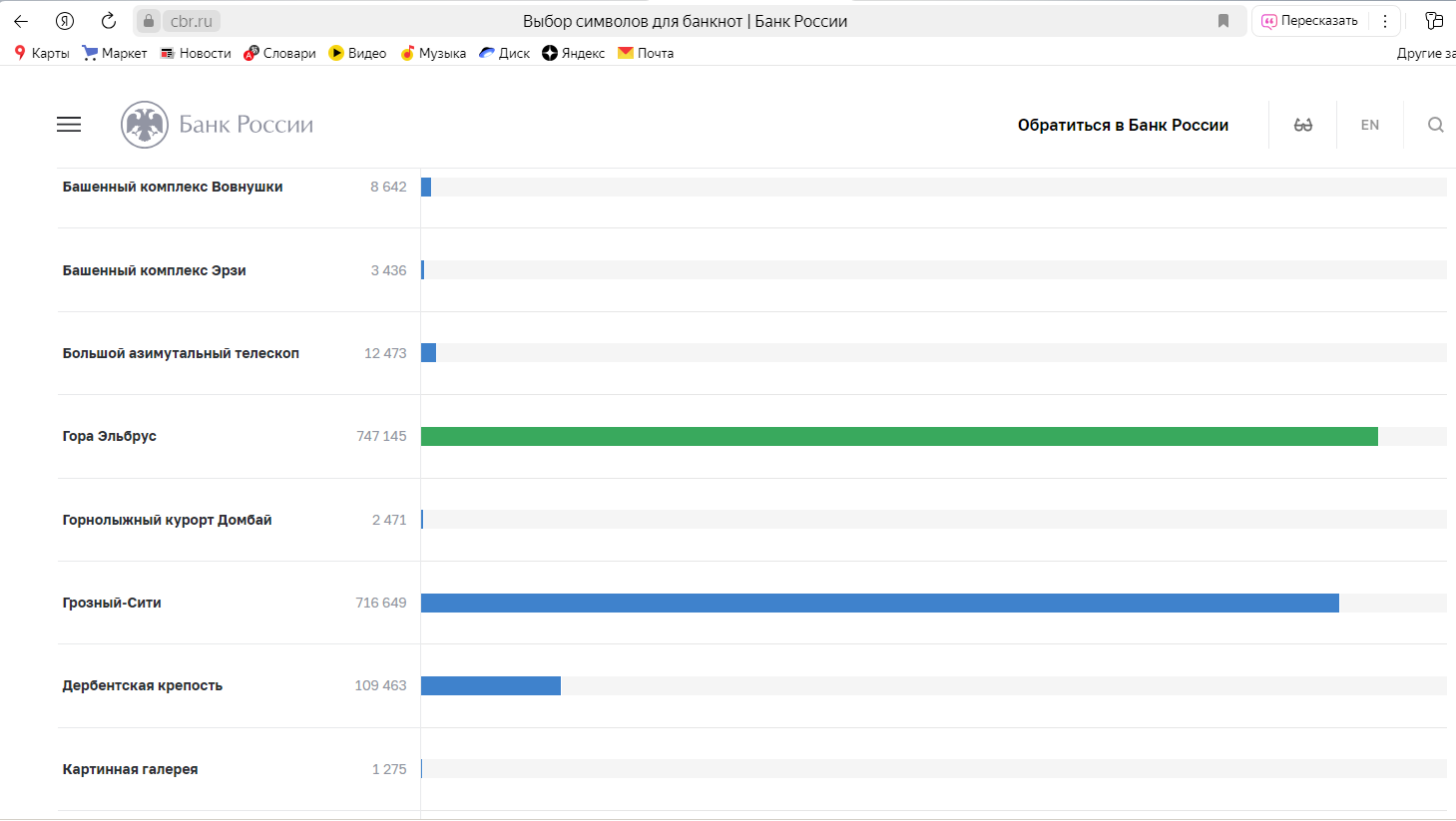Open the Пересказать options menu
The height and width of the screenshot is (821, 1456).
pos(1385,21)
